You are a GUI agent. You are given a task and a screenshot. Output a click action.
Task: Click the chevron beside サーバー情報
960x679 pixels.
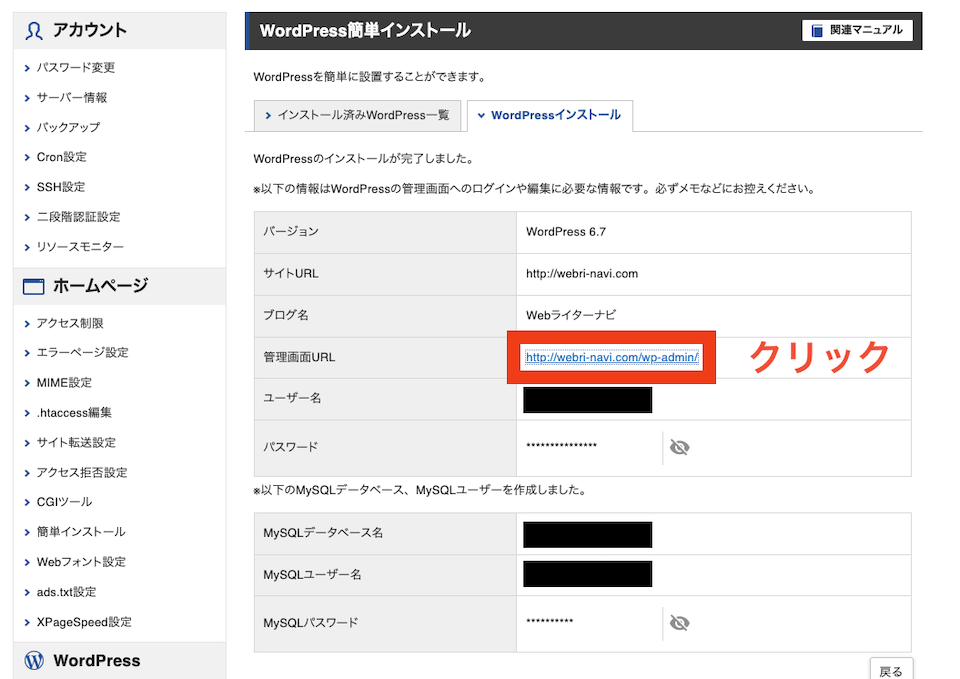click(27, 98)
